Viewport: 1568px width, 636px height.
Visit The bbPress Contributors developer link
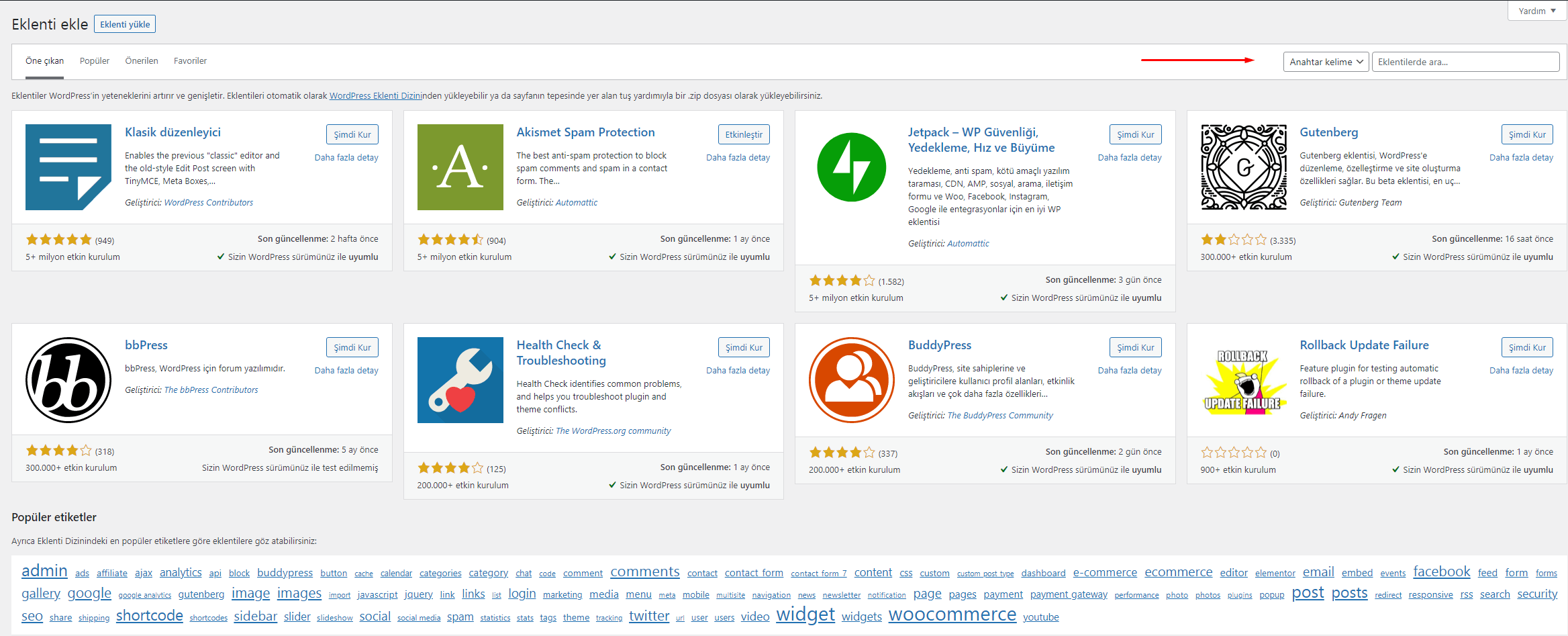(211, 390)
